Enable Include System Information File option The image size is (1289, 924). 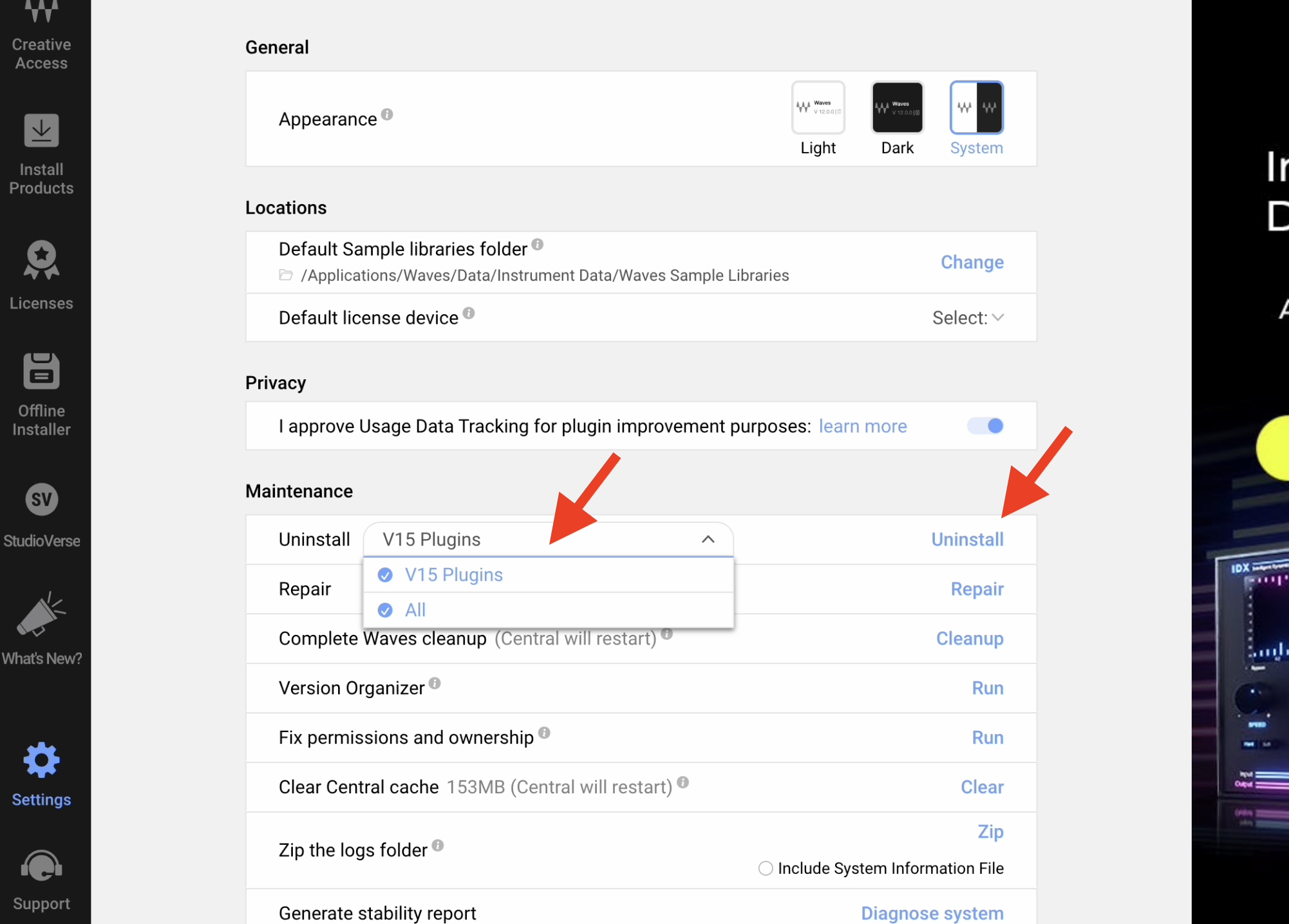pyautogui.click(x=765, y=868)
